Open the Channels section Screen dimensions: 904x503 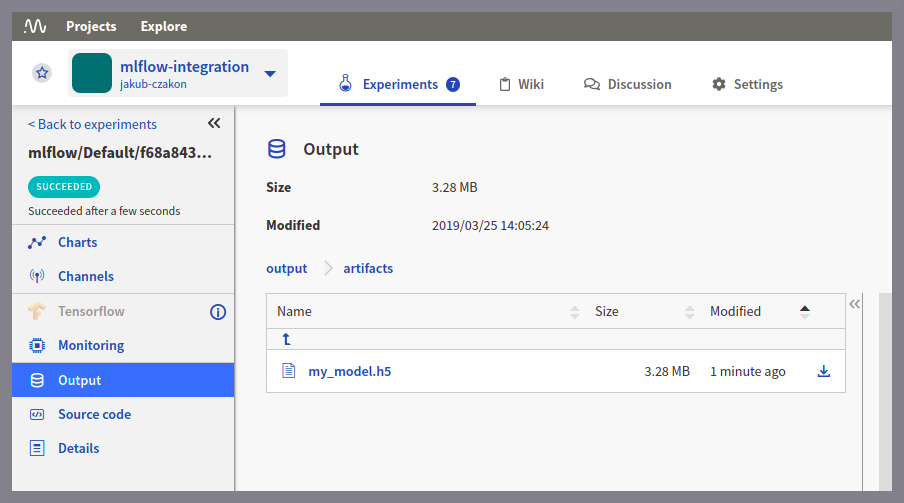click(x=85, y=276)
